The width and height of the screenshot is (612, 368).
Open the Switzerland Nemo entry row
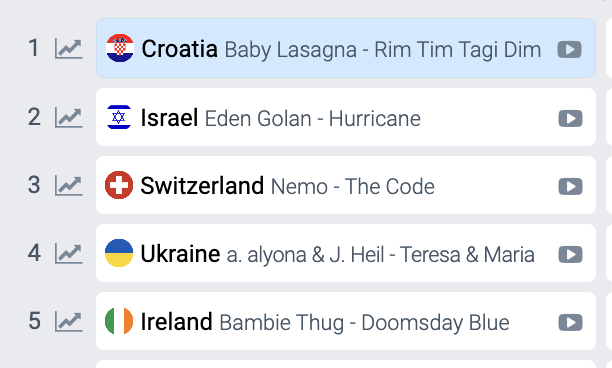tap(346, 185)
